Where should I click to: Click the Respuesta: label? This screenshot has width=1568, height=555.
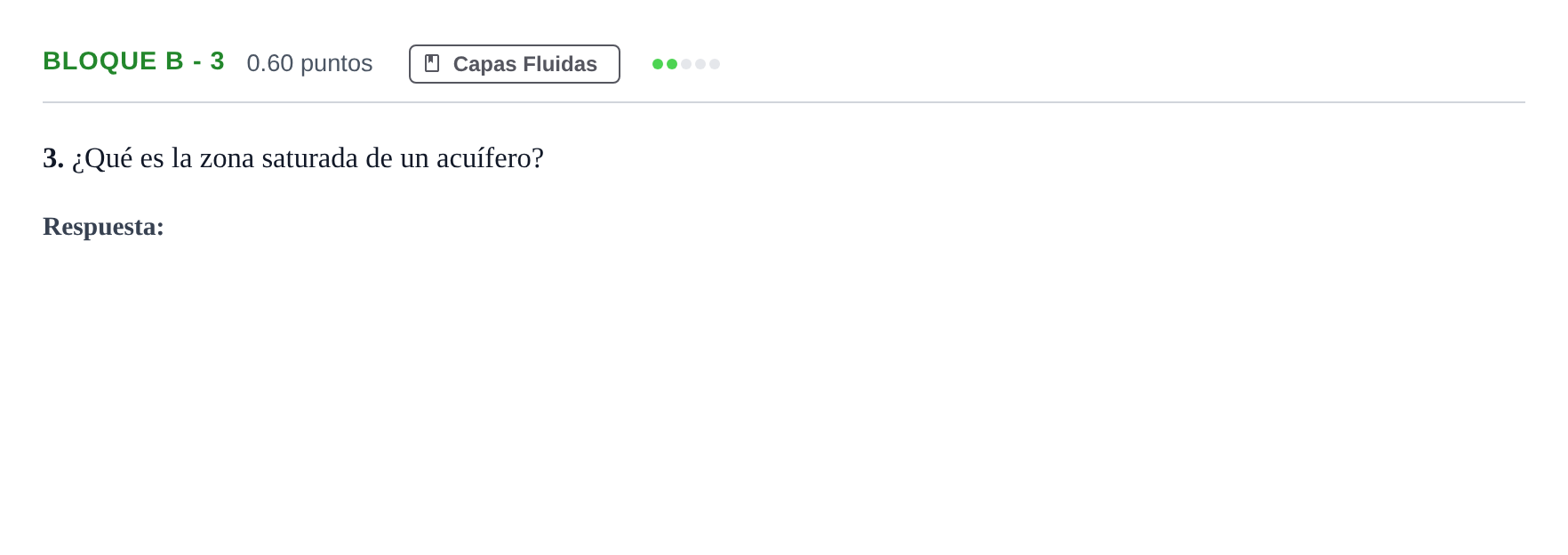click(103, 227)
